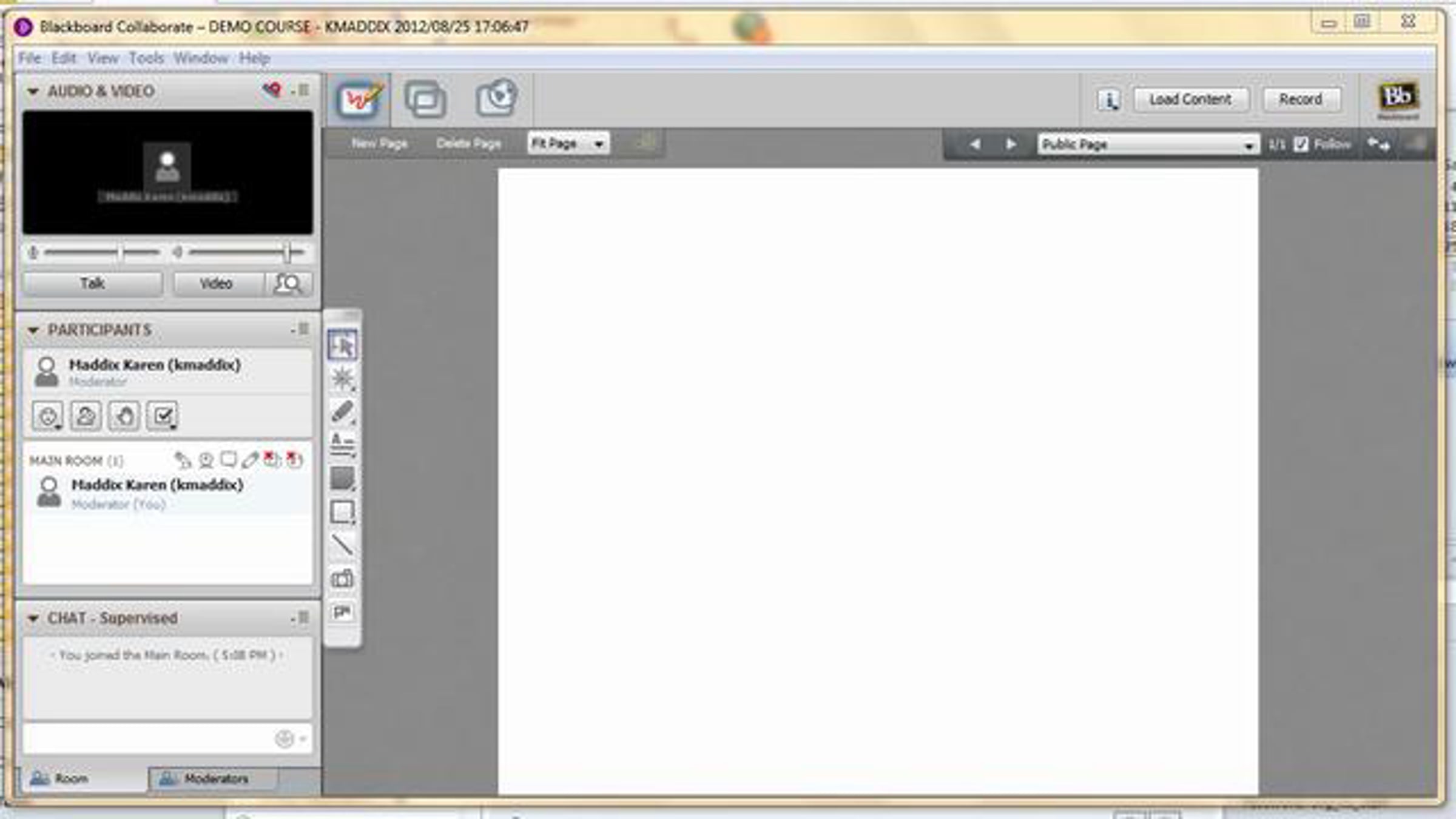Open the Help menu
1456x819 pixels.
point(254,58)
